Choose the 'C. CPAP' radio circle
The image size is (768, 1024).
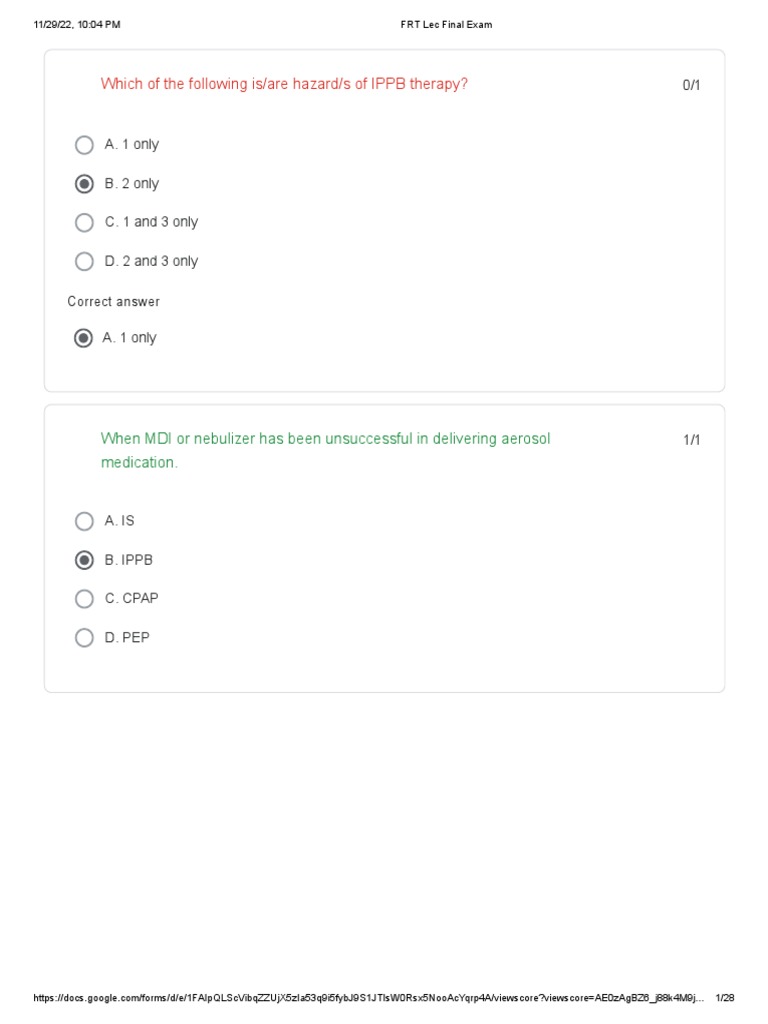click(x=84, y=599)
